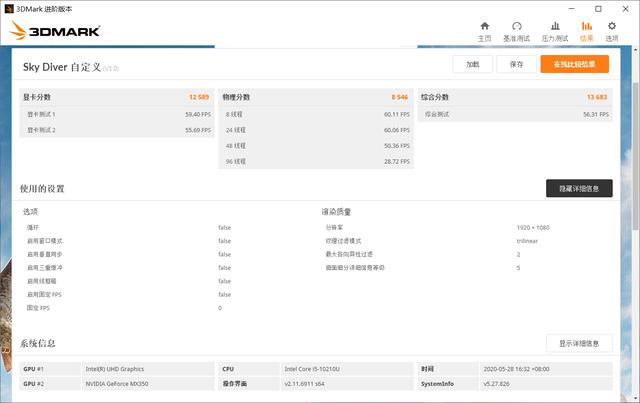Click the Intel Core i5-10210U CPU value
Image resolution: width=640 pixels, height=403 pixels.
[312, 369]
